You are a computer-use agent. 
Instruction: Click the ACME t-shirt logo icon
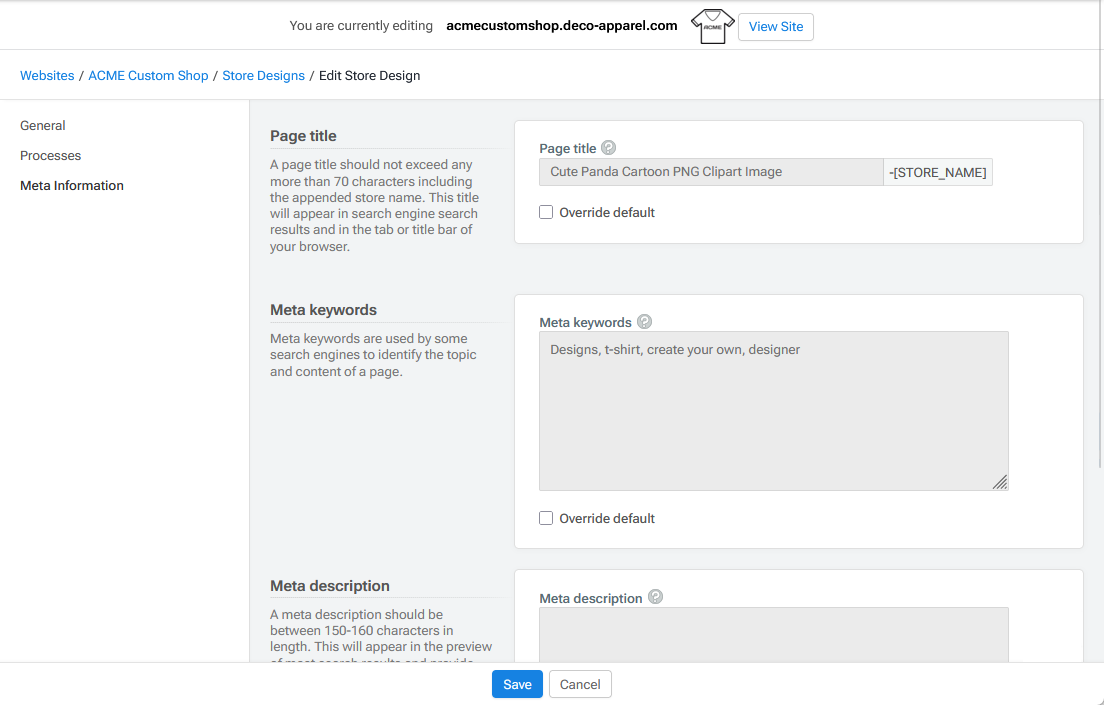point(712,26)
